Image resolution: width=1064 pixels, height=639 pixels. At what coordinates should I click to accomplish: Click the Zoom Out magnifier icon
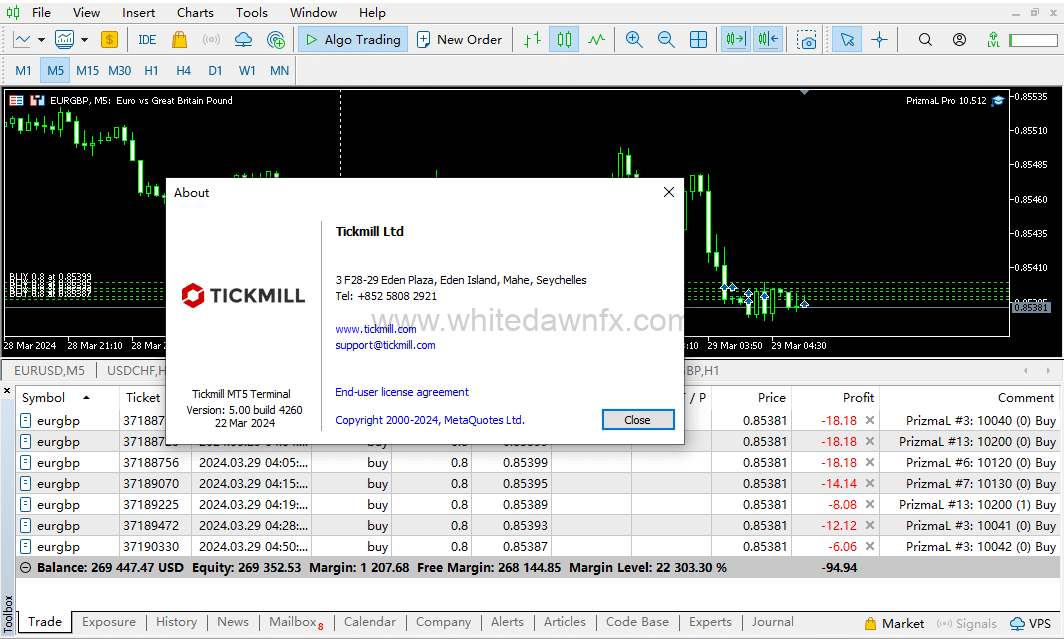pyautogui.click(x=666, y=40)
